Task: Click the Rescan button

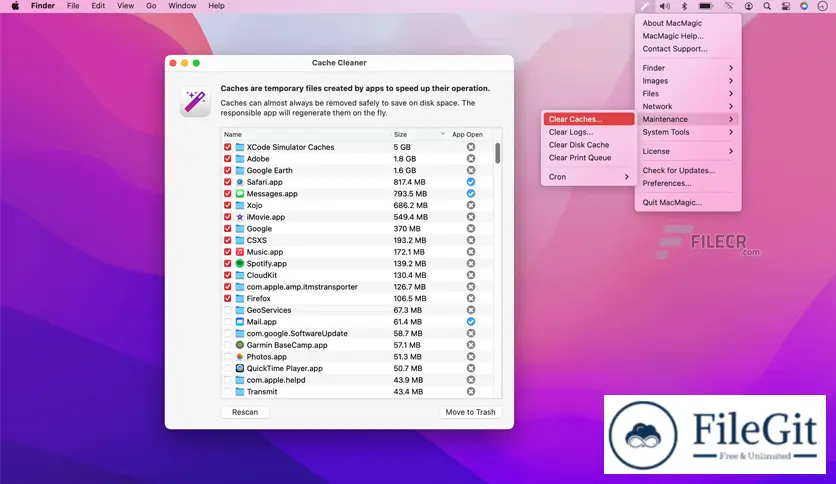Action: pyautogui.click(x=245, y=412)
